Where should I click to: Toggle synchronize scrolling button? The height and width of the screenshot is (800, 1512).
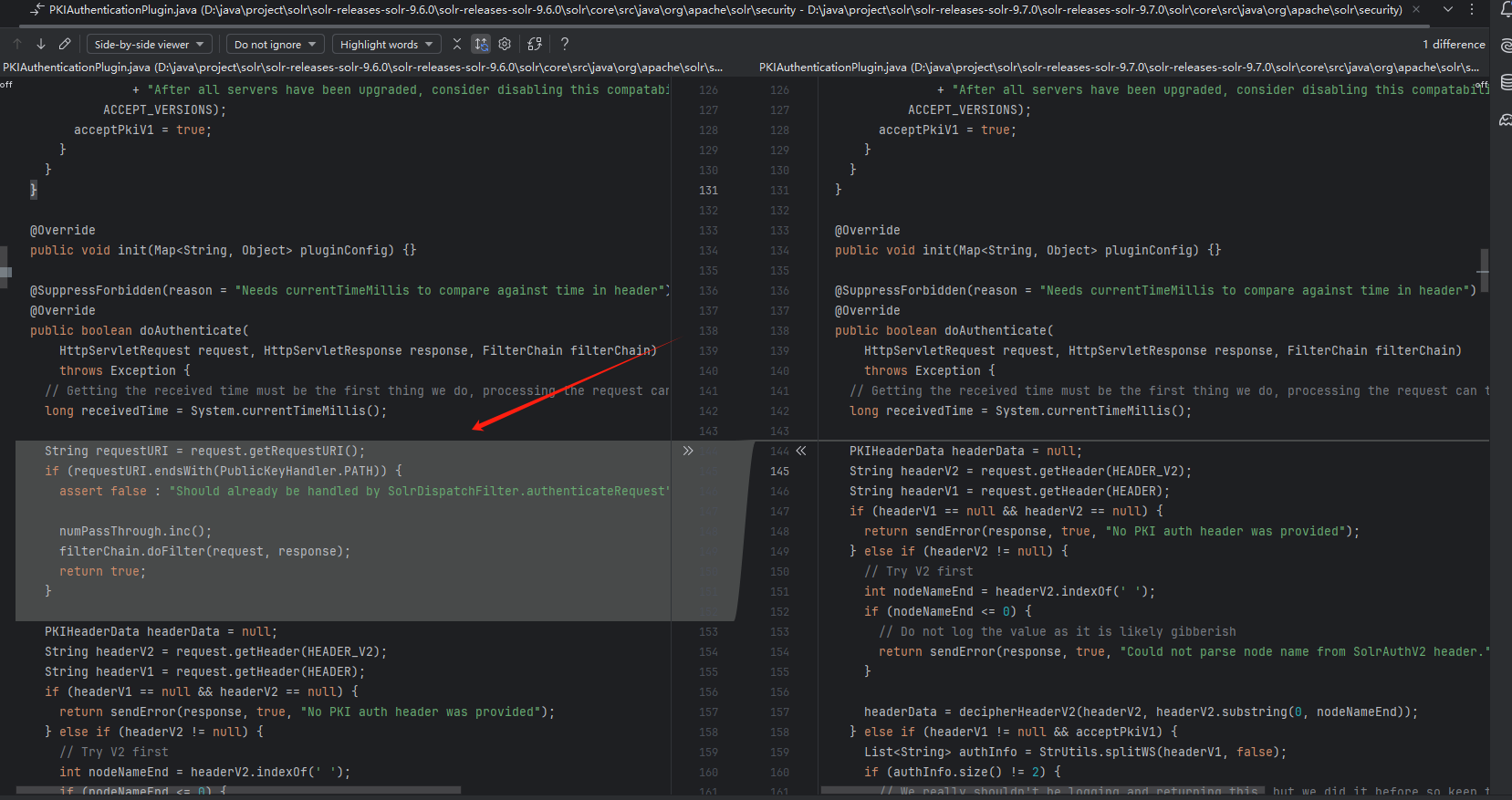pos(481,44)
